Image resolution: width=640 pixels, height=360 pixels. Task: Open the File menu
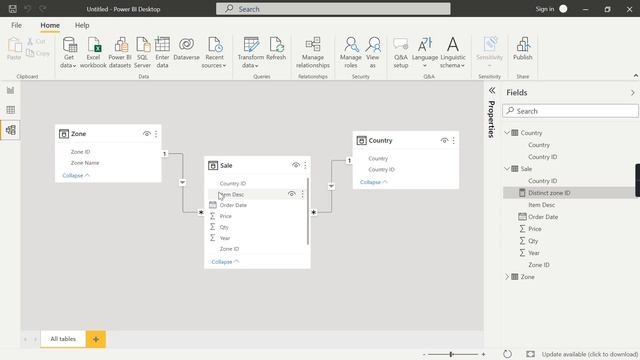(x=16, y=25)
